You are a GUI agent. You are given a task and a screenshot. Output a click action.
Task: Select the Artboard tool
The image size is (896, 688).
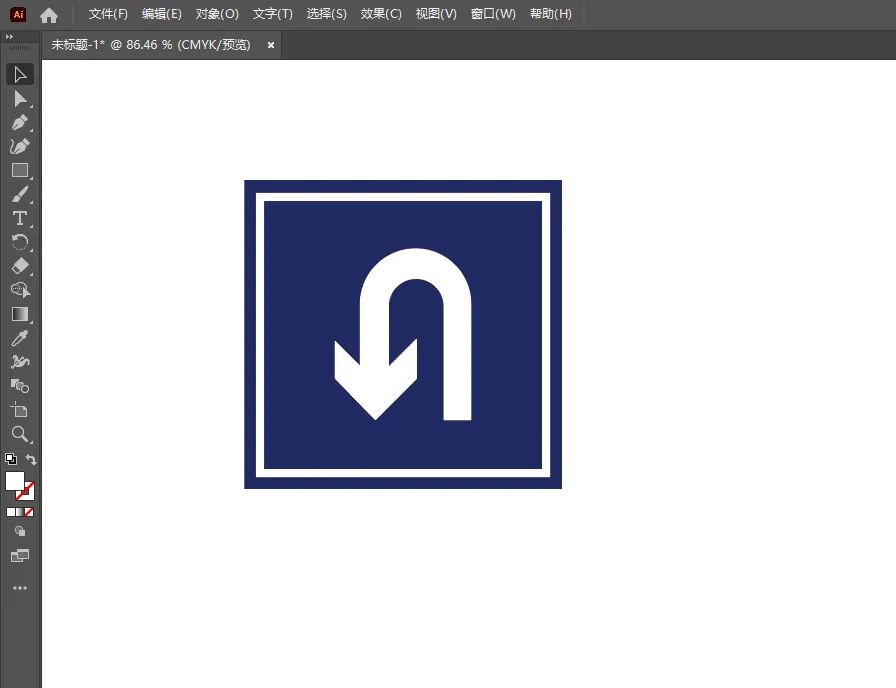(20, 410)
